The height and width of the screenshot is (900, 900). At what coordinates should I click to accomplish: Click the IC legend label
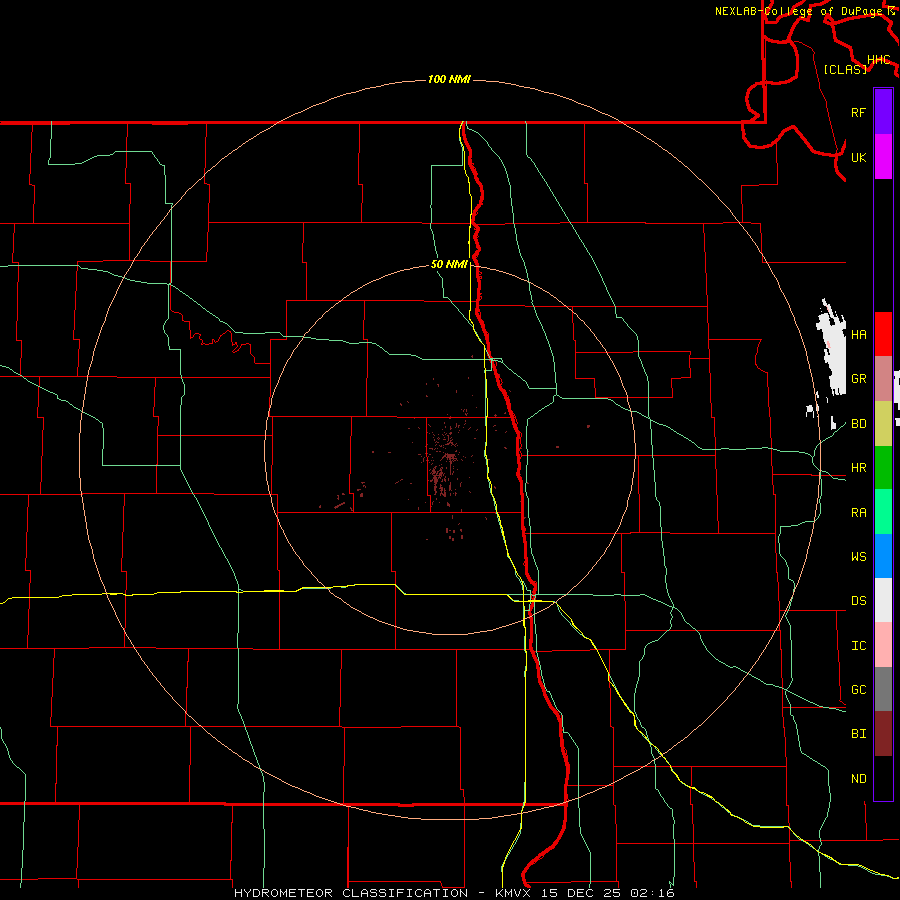click(x=858, y=646)
